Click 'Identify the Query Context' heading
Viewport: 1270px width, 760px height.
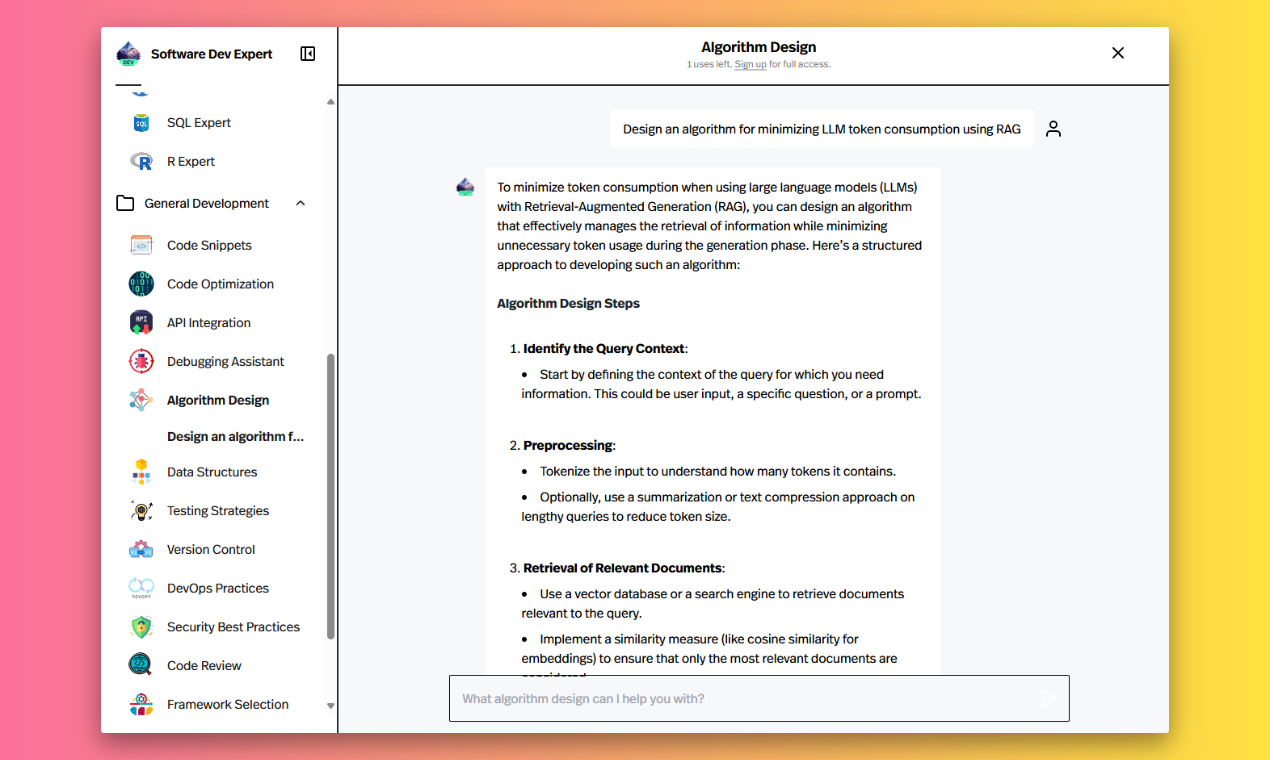click(604, 349)
